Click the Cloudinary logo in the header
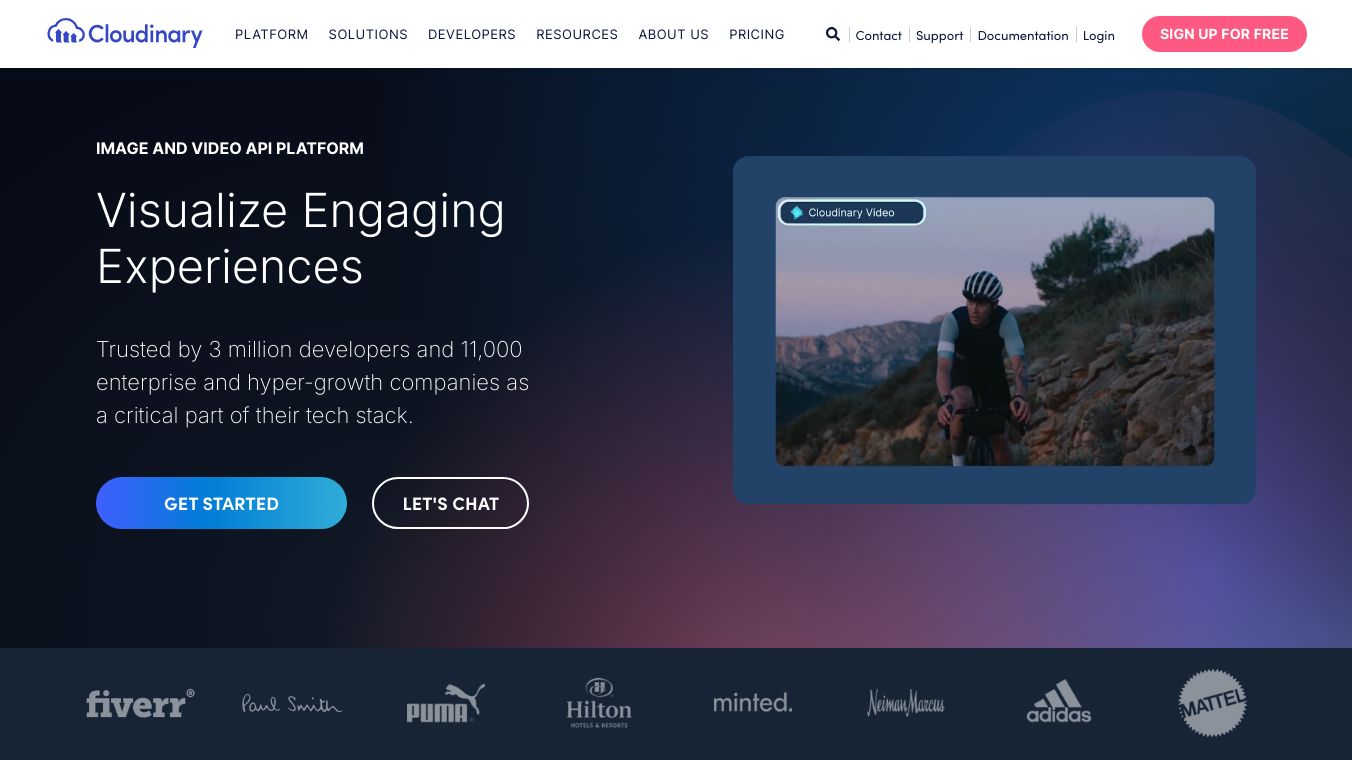 pyautogui.click(x=125, y=33)
